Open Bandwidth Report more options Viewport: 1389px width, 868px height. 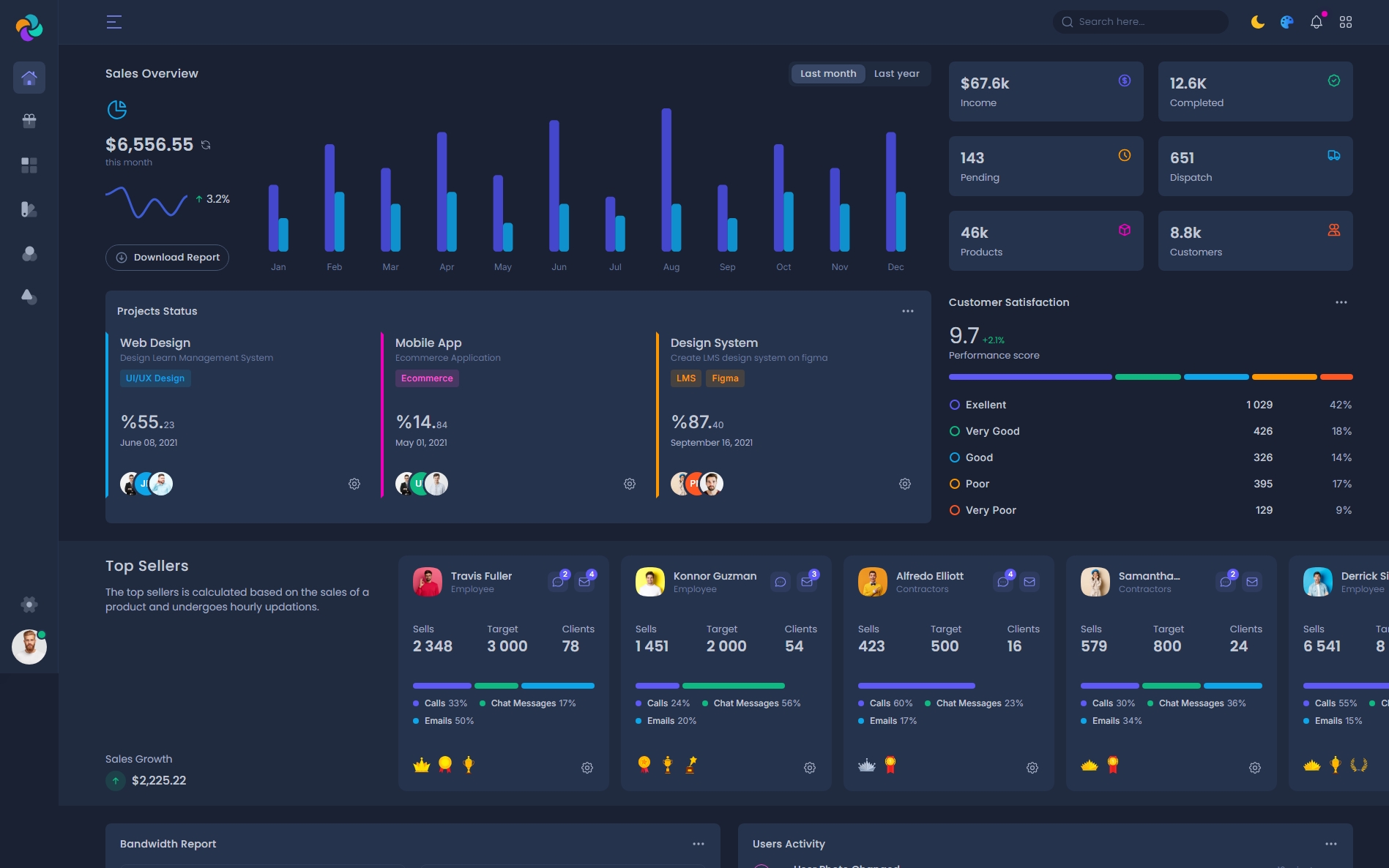[x=699, y=844]
